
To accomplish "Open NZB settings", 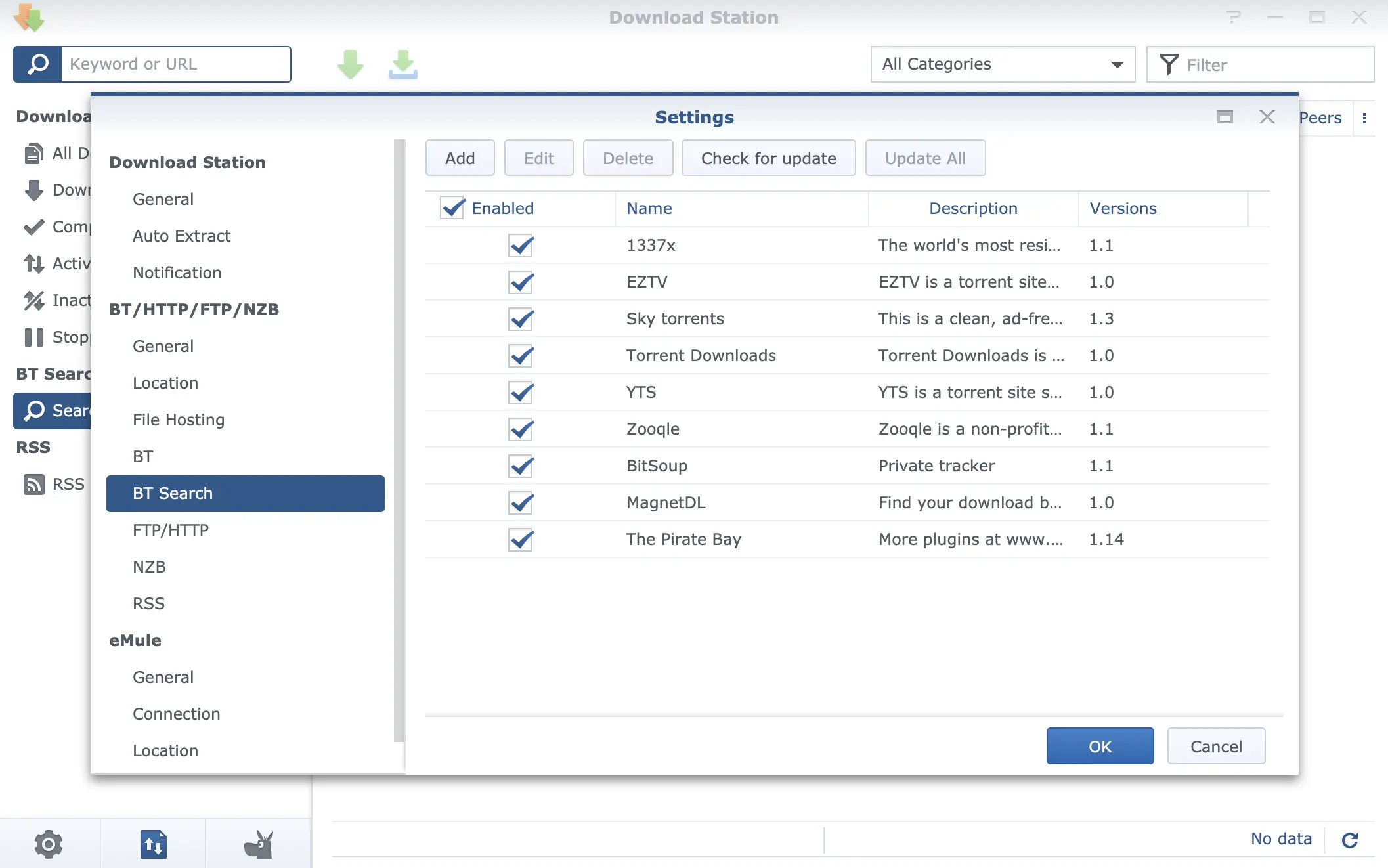I will pos(149,567).
